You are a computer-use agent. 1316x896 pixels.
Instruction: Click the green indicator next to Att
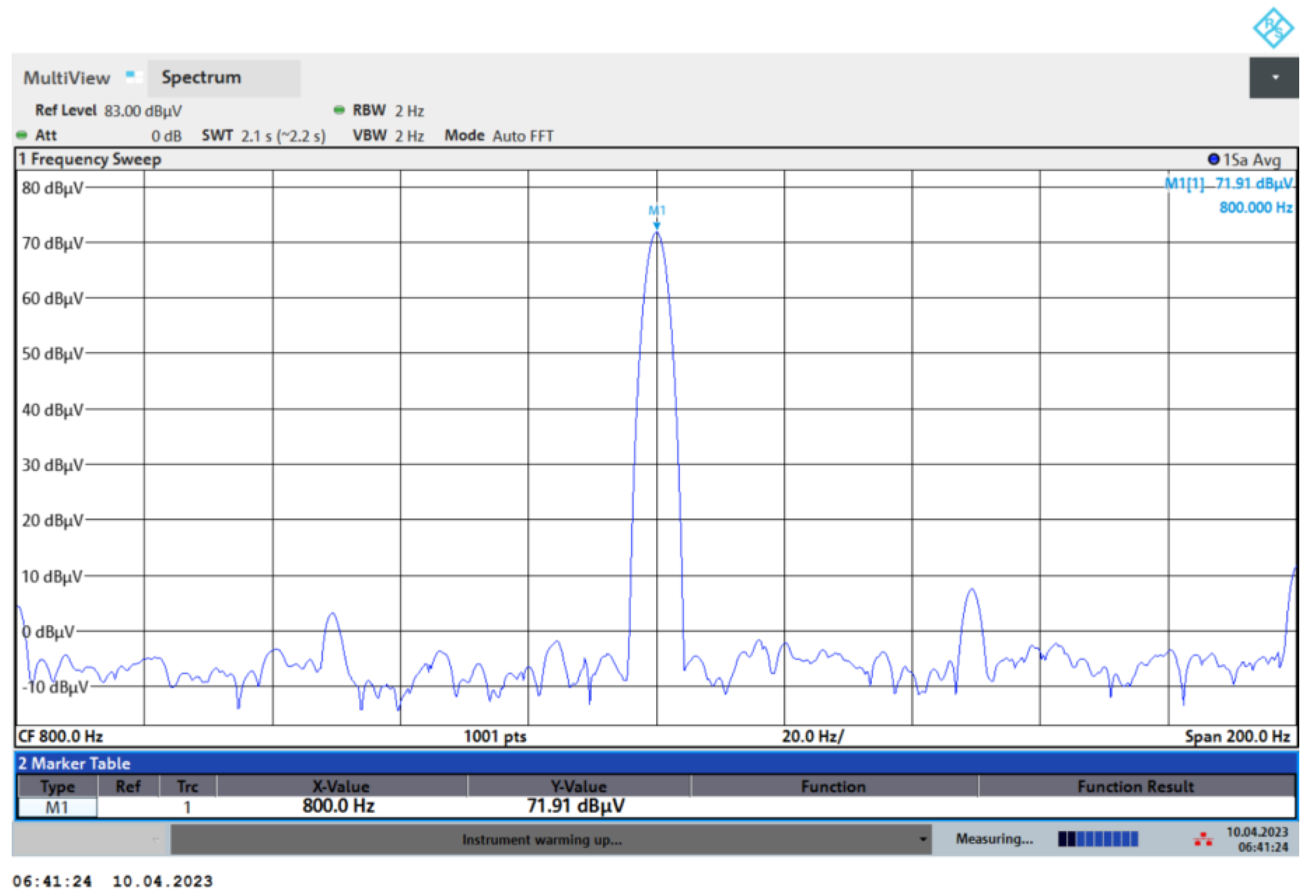(x=21, y=135)
